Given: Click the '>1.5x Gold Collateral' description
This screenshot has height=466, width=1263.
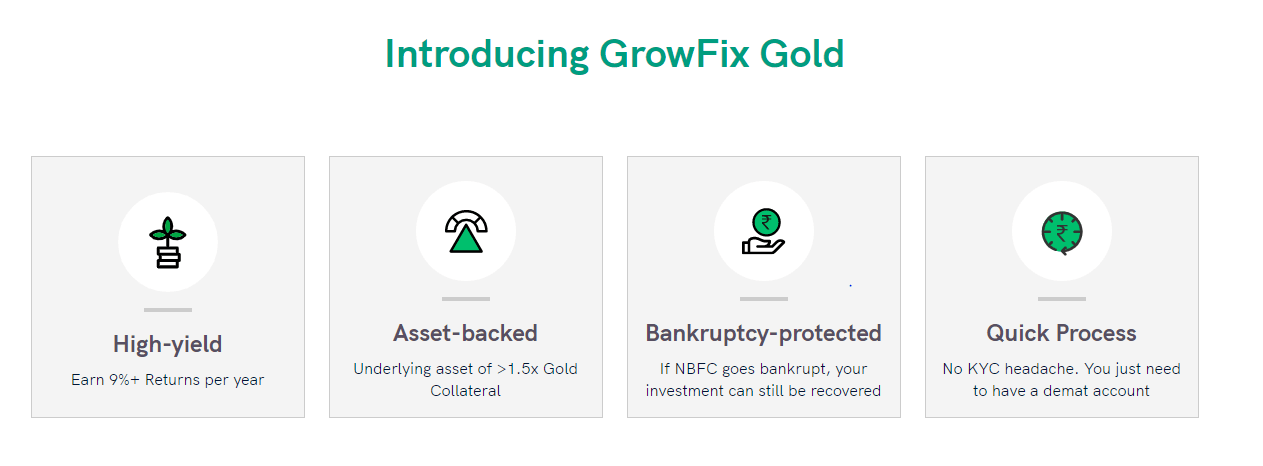Looking at the screenshot, I should pos(466,380).
